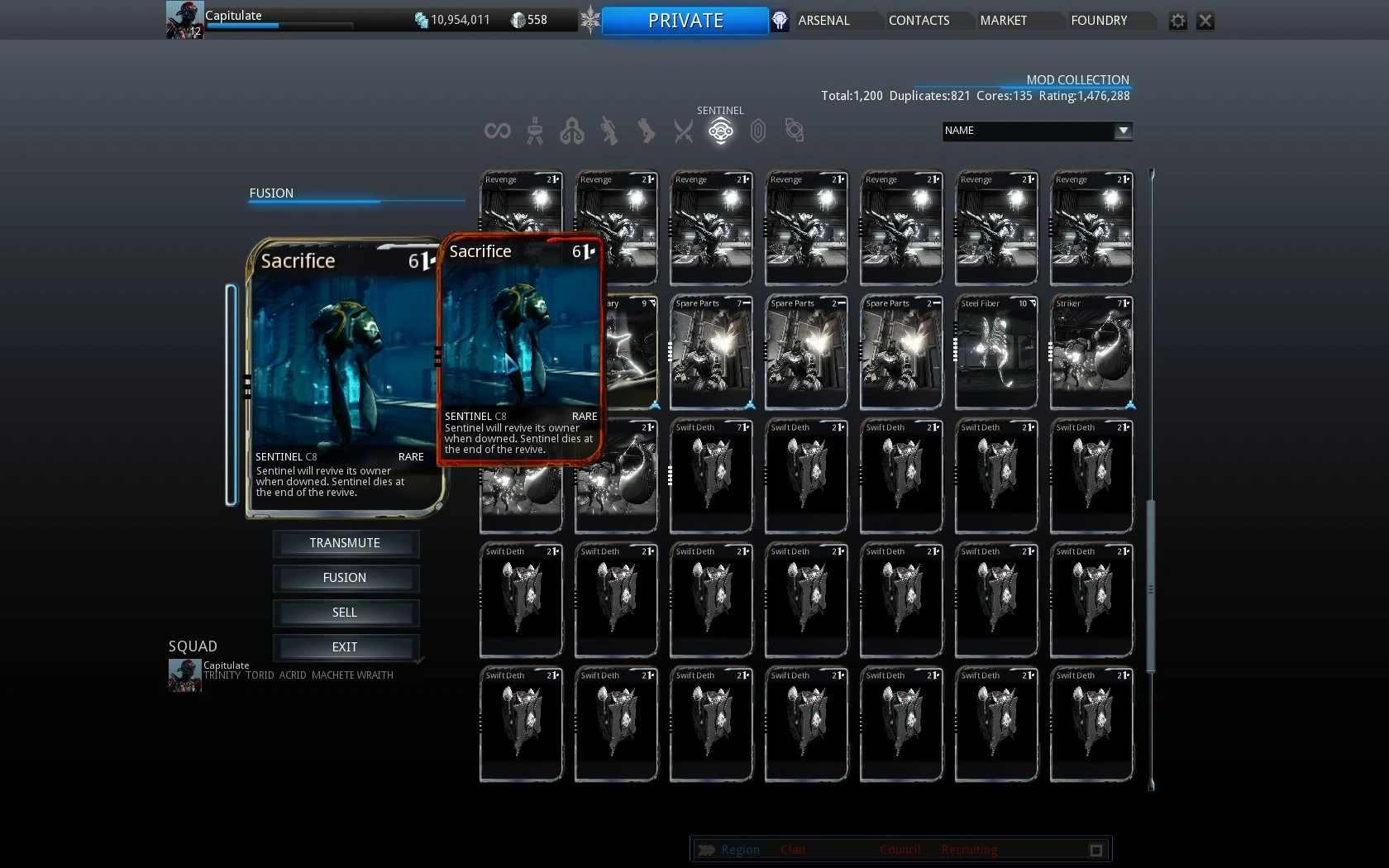Toggle the PRIVATE matchmaking mode button
This screenshot has height=868, width=1389.
pos(685,21)
